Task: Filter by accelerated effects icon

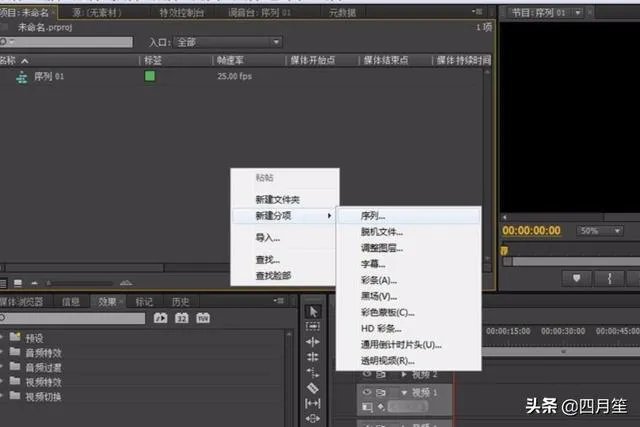Action: [160, 318]
